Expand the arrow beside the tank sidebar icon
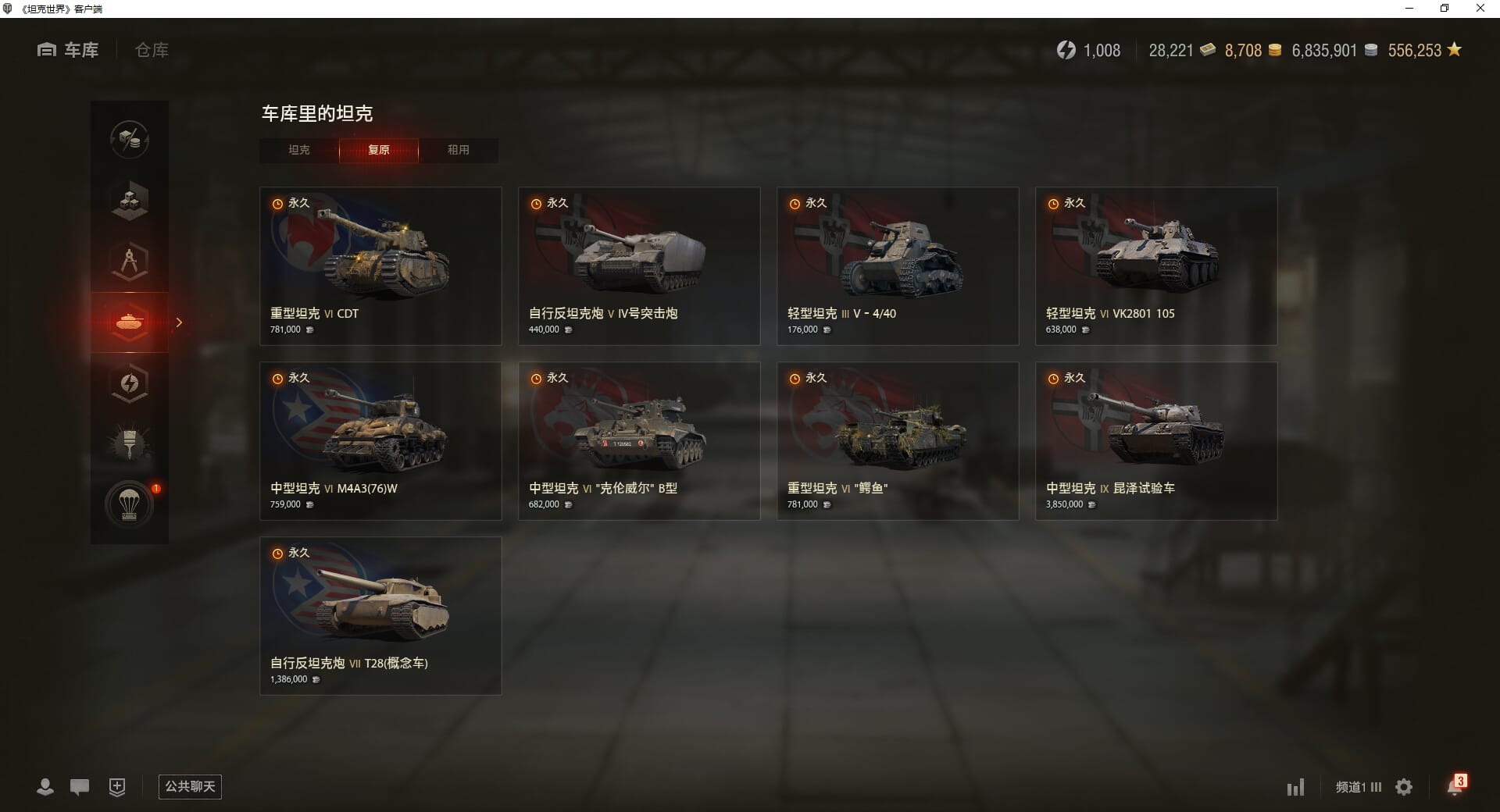The height and width of the screenshot is (812, 1500). 179,322
